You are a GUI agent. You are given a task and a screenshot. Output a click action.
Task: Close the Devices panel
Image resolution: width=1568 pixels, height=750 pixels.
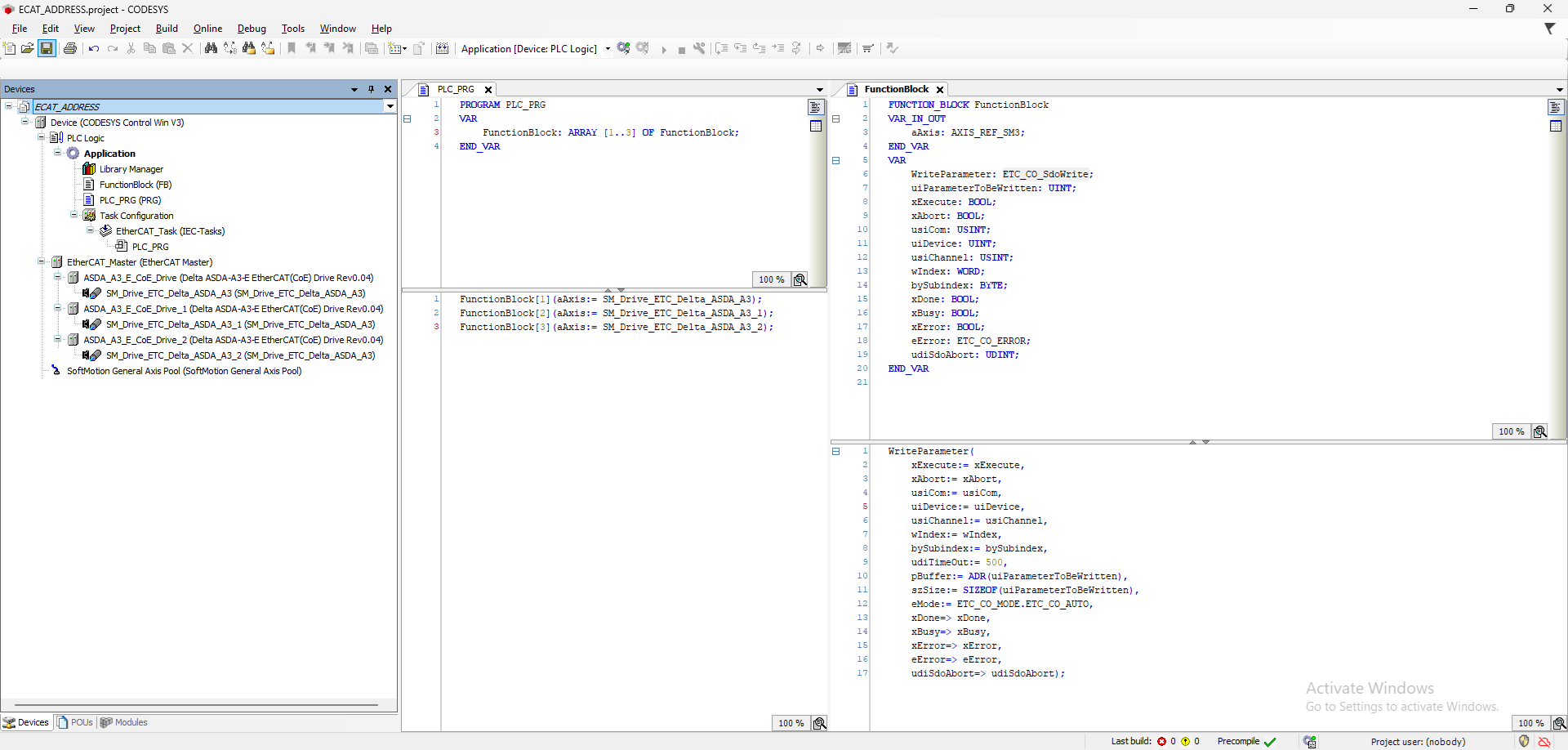[x=388, y=90]
